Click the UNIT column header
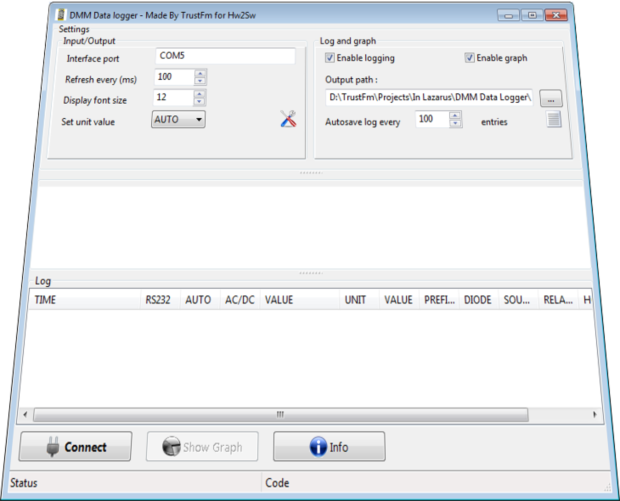 coord(359,300)
